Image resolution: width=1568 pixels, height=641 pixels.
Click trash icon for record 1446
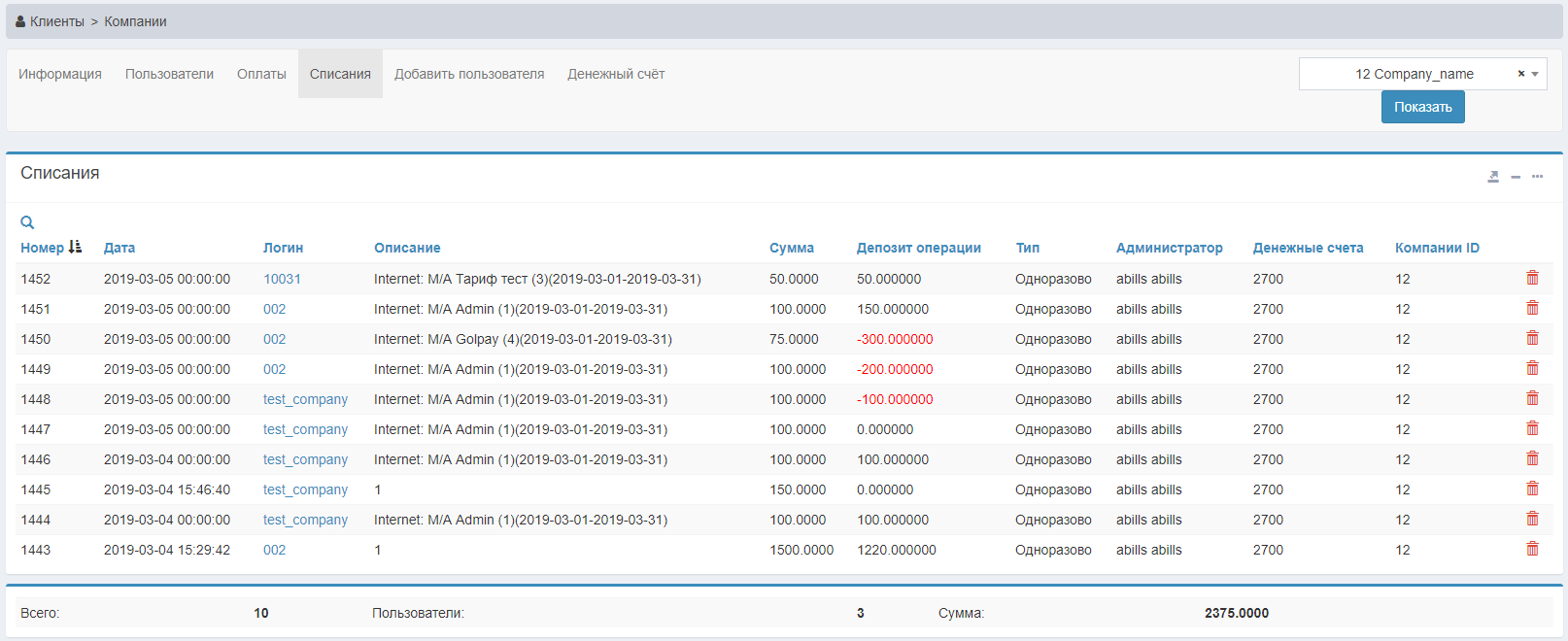pos(1532,458)
